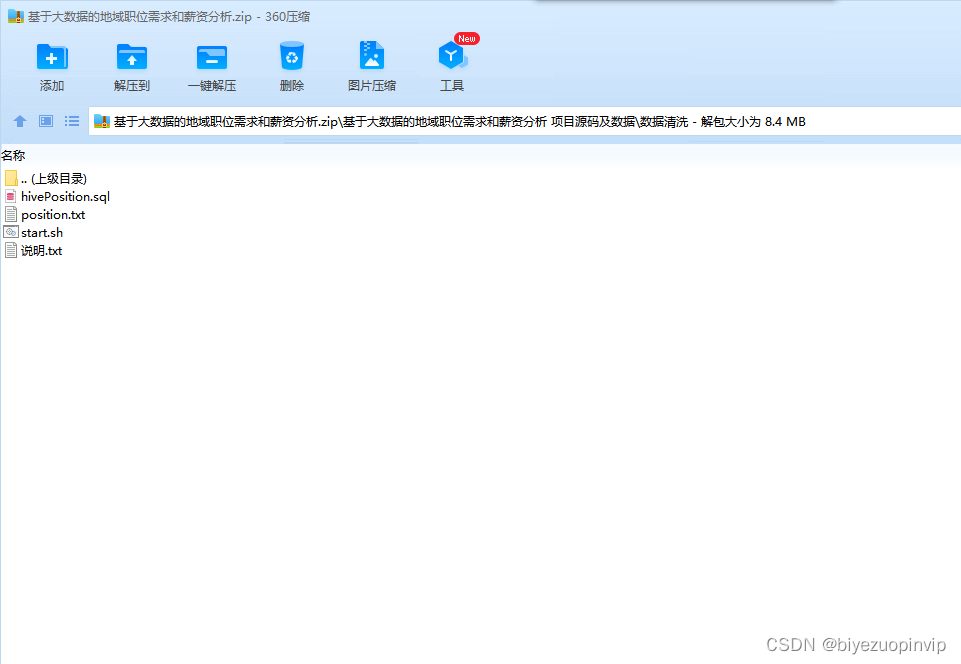Open the 工具 (Tools) icon with New badge
The height and width of the screenshot is (664, 961).
point(454,55)
